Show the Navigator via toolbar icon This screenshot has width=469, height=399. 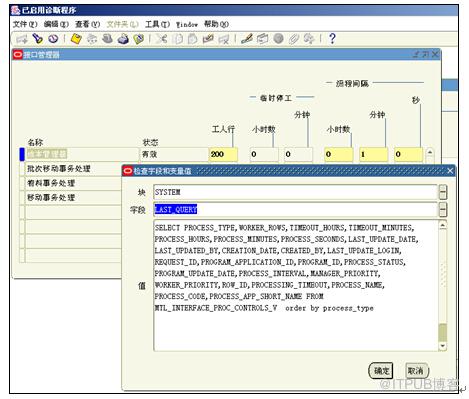pyautogui.click(x=53, y=39)
